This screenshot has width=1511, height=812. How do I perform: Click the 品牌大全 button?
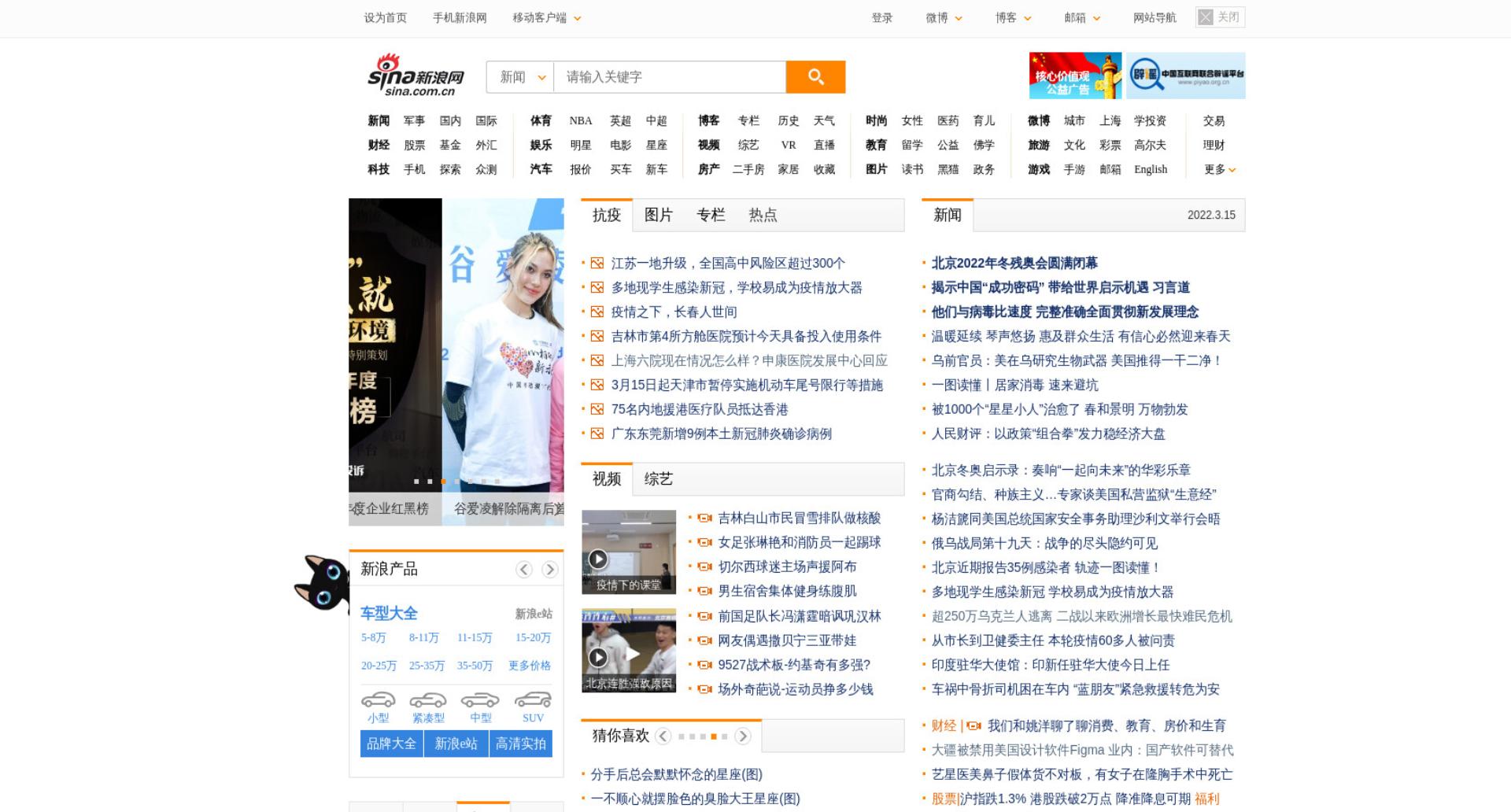(x=391, y=744)
